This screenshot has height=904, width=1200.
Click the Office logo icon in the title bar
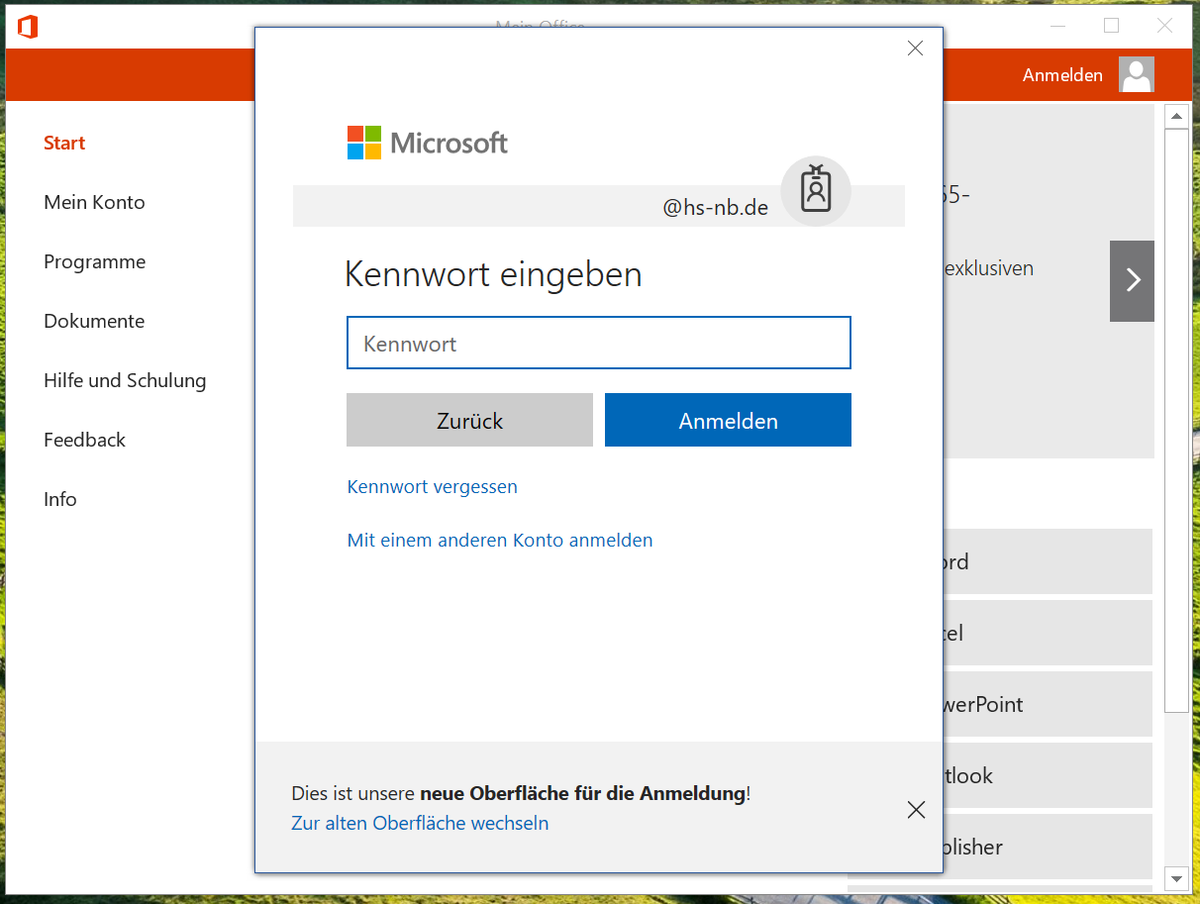(x=27, y=27)
